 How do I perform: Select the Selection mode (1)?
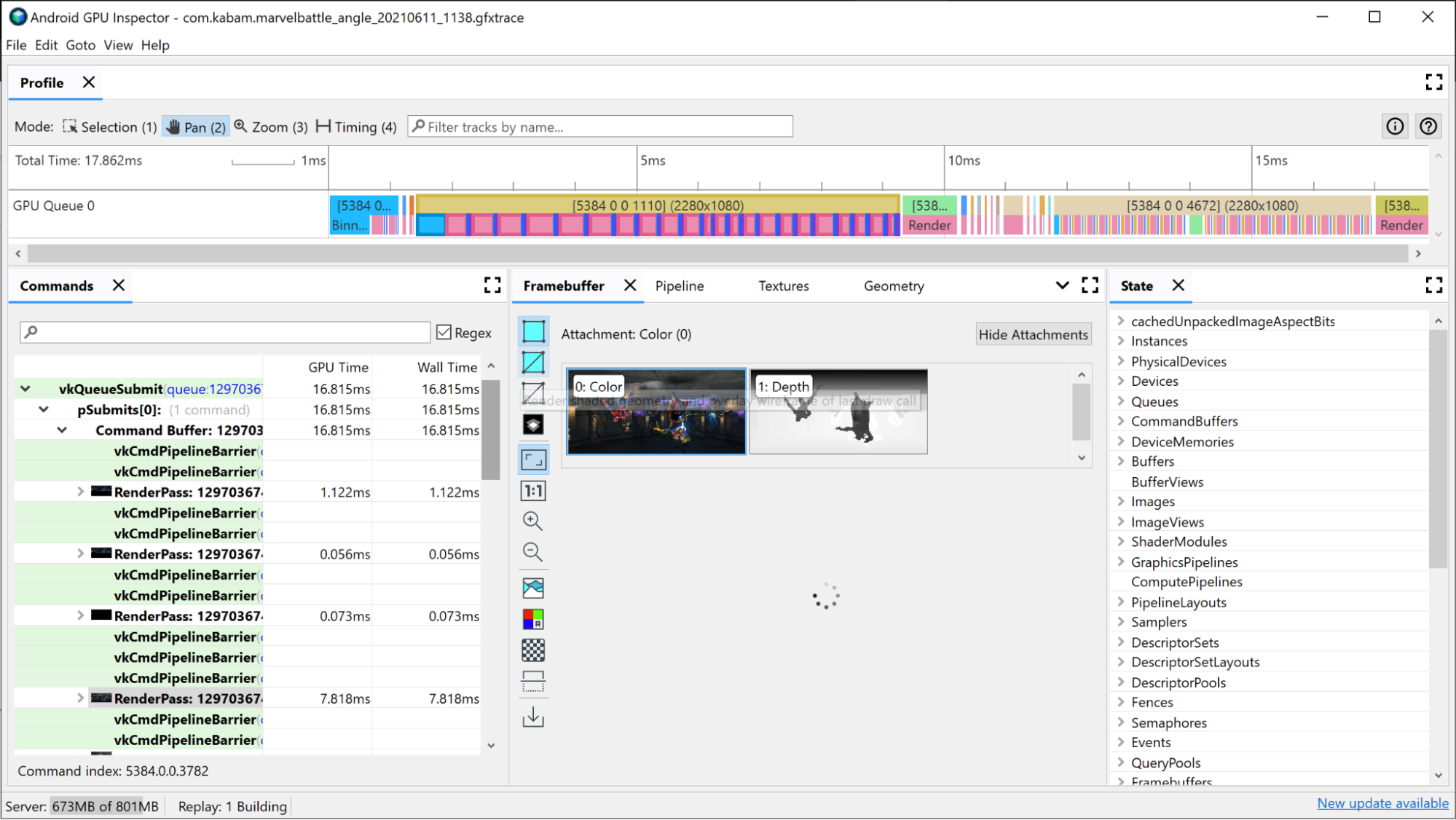tap(107, 127)
